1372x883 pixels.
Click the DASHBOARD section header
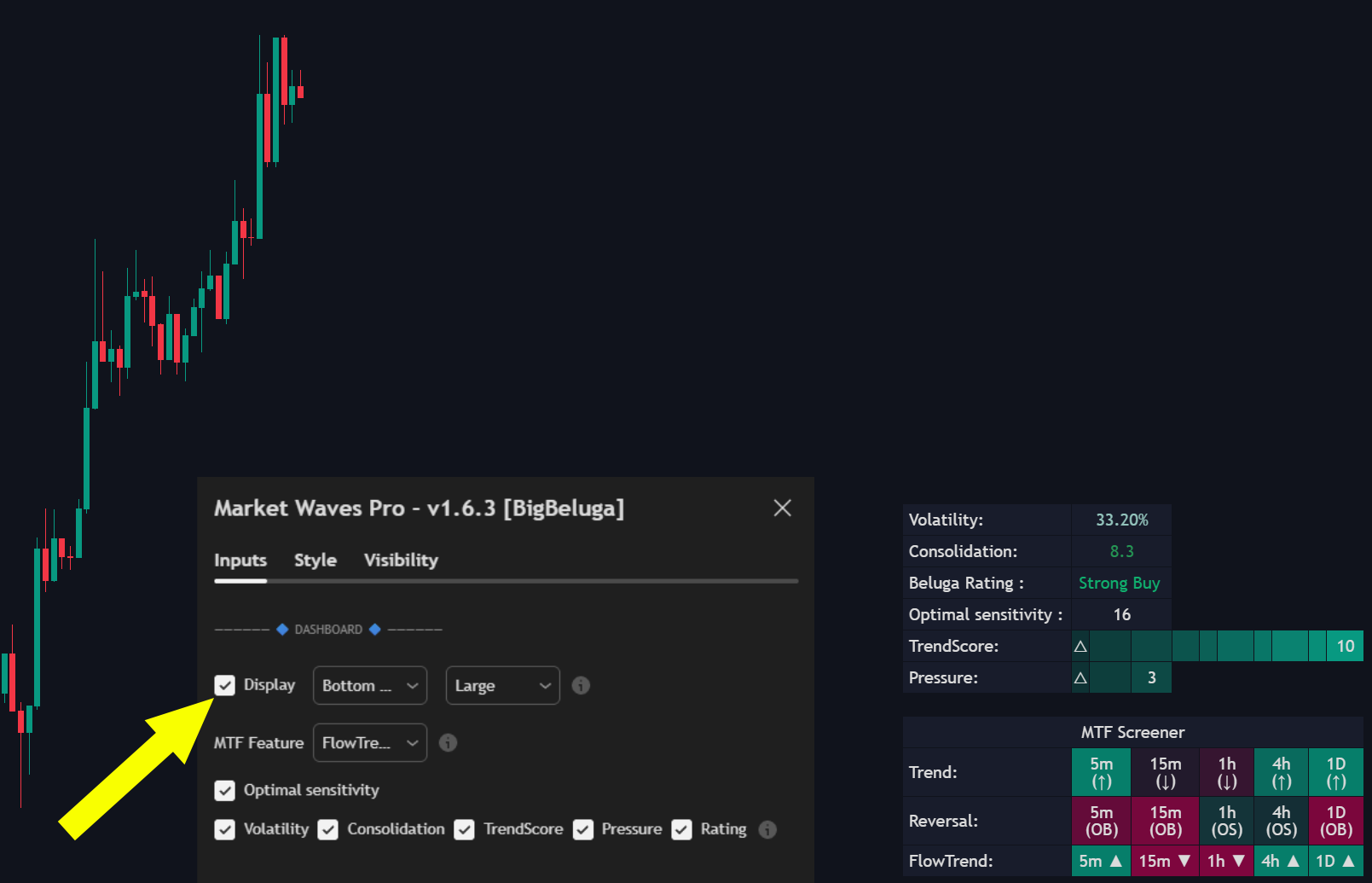pyautogui.click(x=328, y=630)
